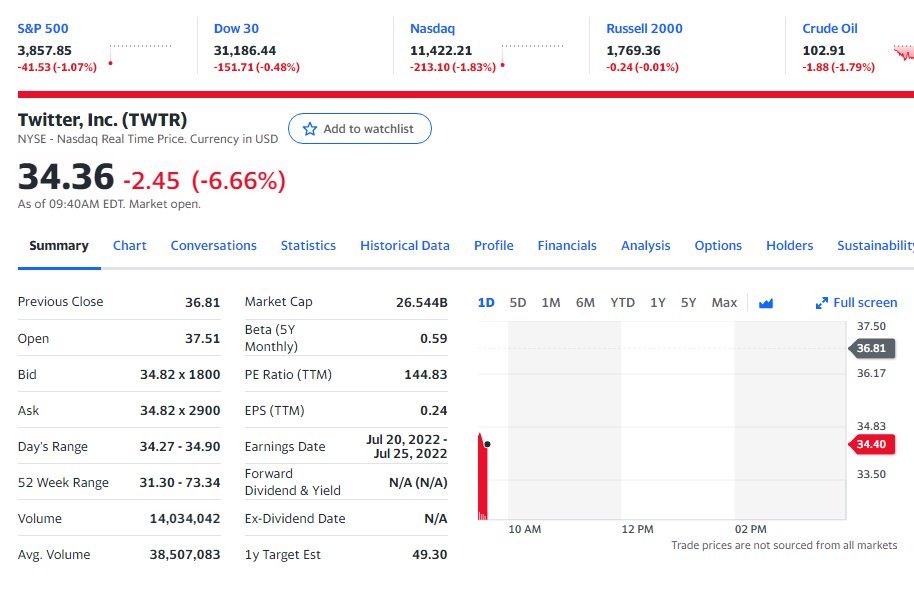Go to the Statistics tab
Image resolution: width=914 pixels, height=591 pixels.
(x=308, y=246)
